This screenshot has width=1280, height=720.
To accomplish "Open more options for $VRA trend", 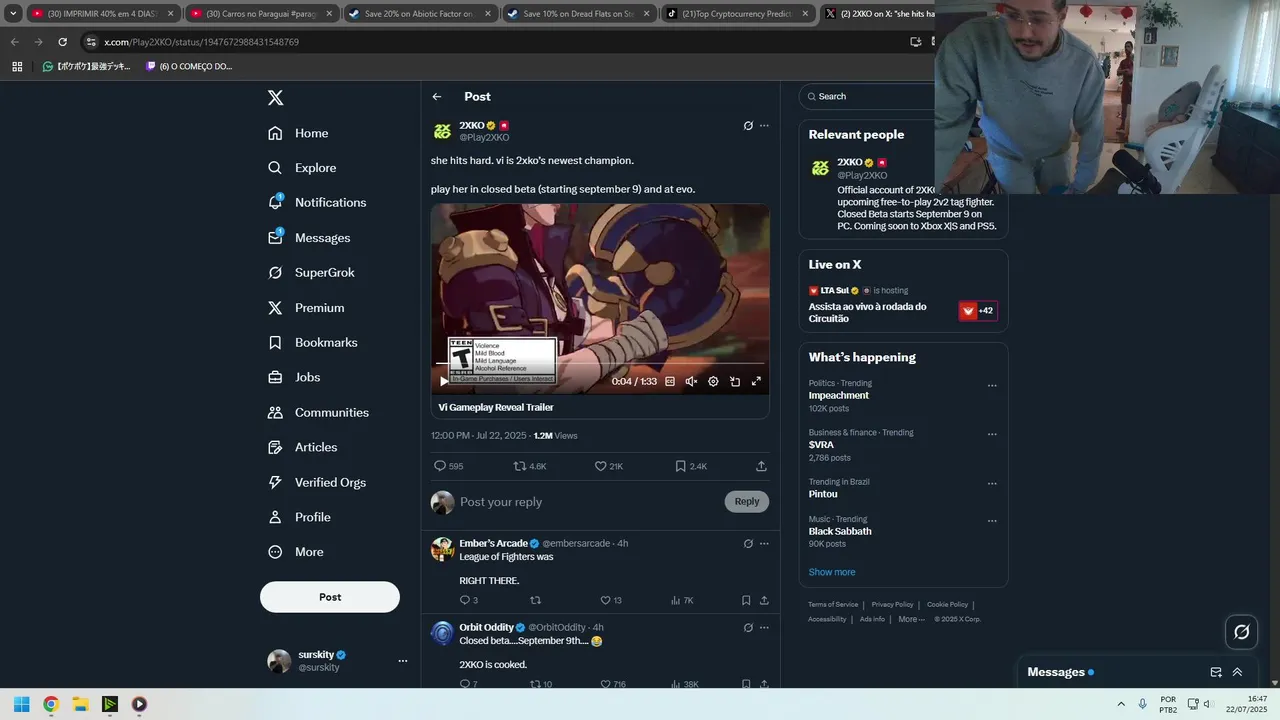I will pos(992,434).
